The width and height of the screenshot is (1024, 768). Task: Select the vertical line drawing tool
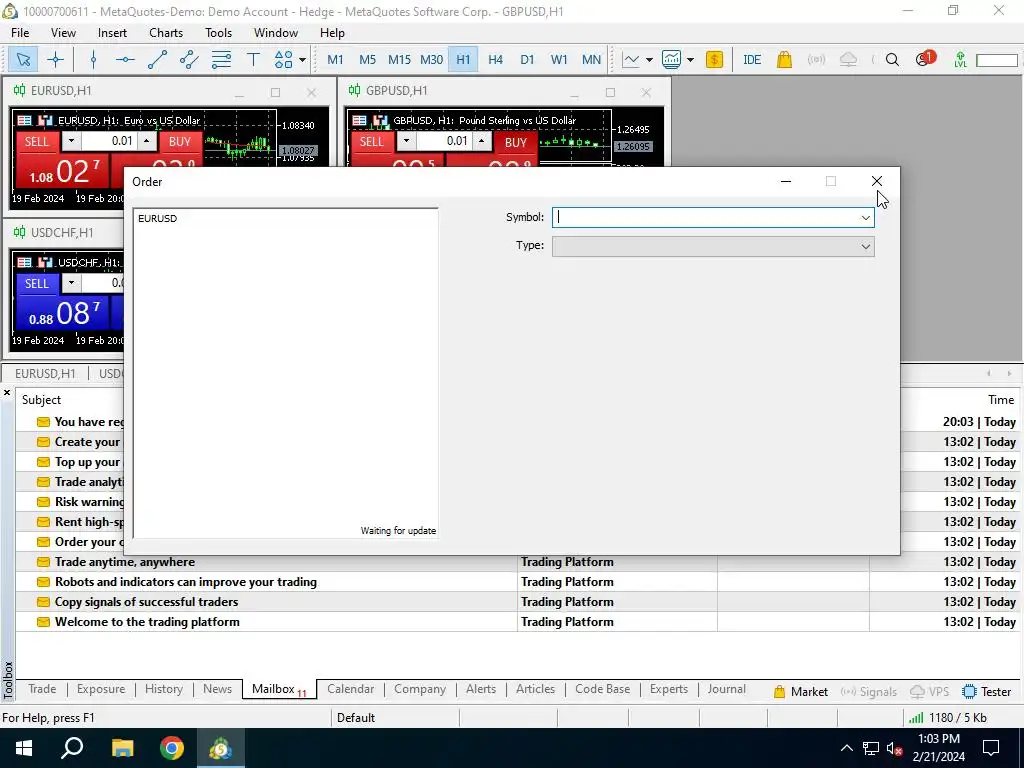[93, 59]
